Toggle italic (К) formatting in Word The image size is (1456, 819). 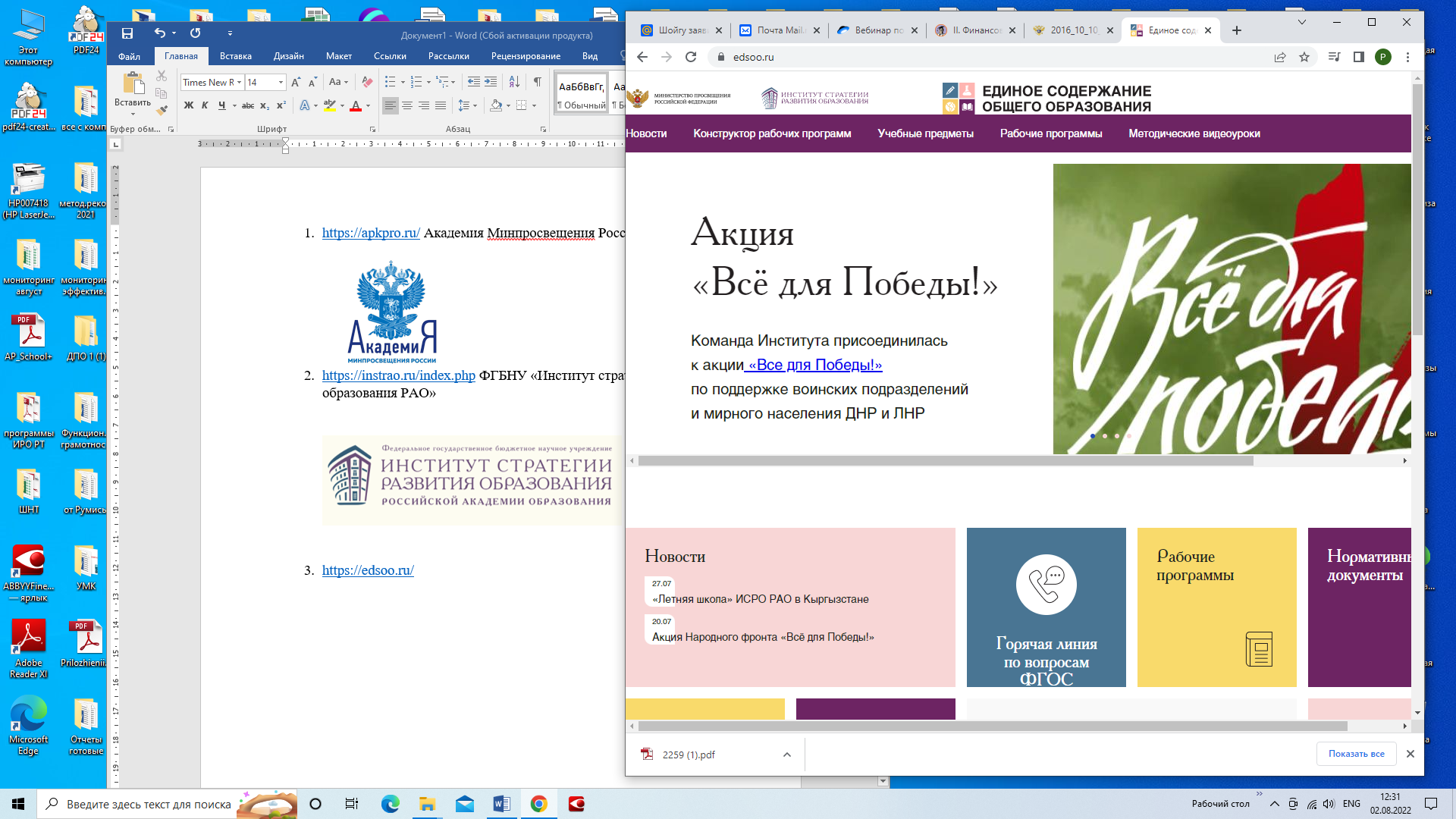click(x=205, y=105)
